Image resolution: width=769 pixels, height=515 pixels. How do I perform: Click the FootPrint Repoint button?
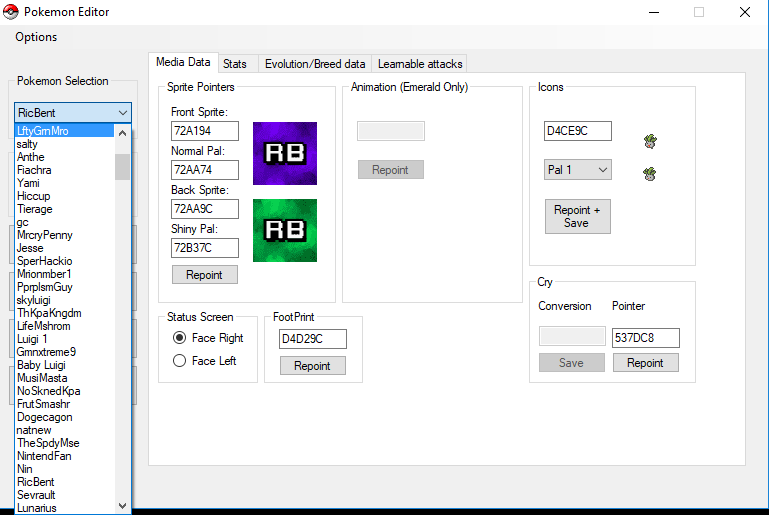[312, 366]
